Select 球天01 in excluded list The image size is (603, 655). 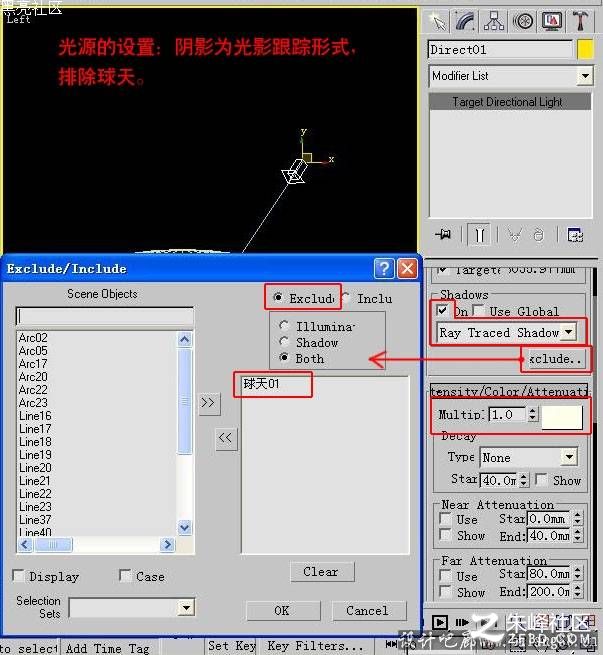click(x=261, y=383)
